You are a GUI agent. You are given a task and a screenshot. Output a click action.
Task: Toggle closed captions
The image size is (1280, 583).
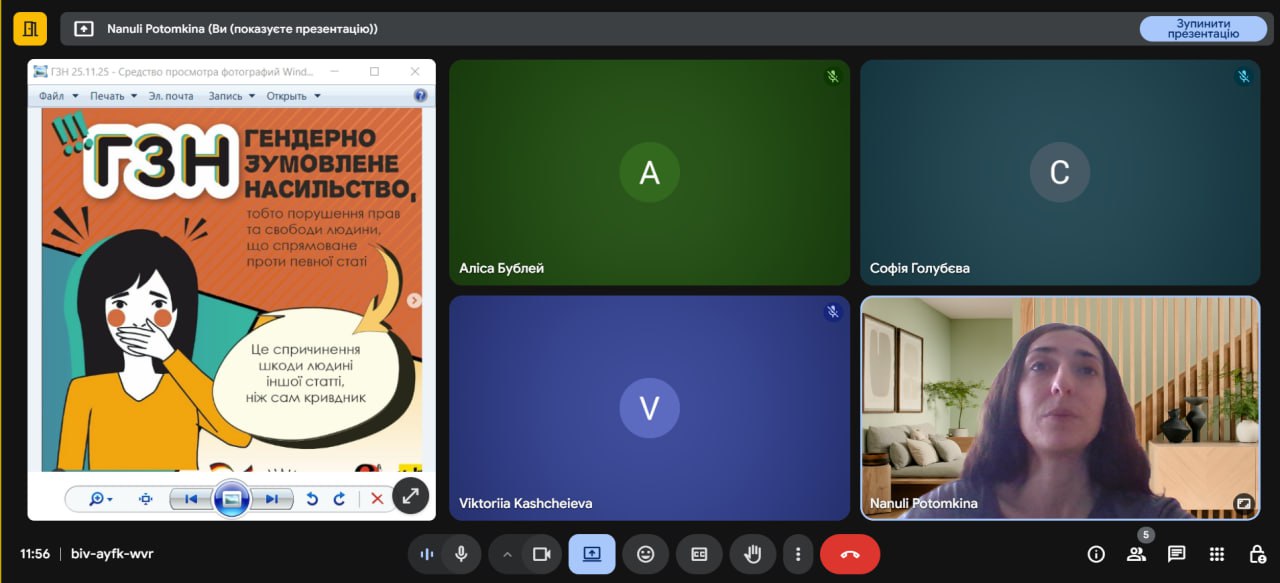tap(699, 554)
